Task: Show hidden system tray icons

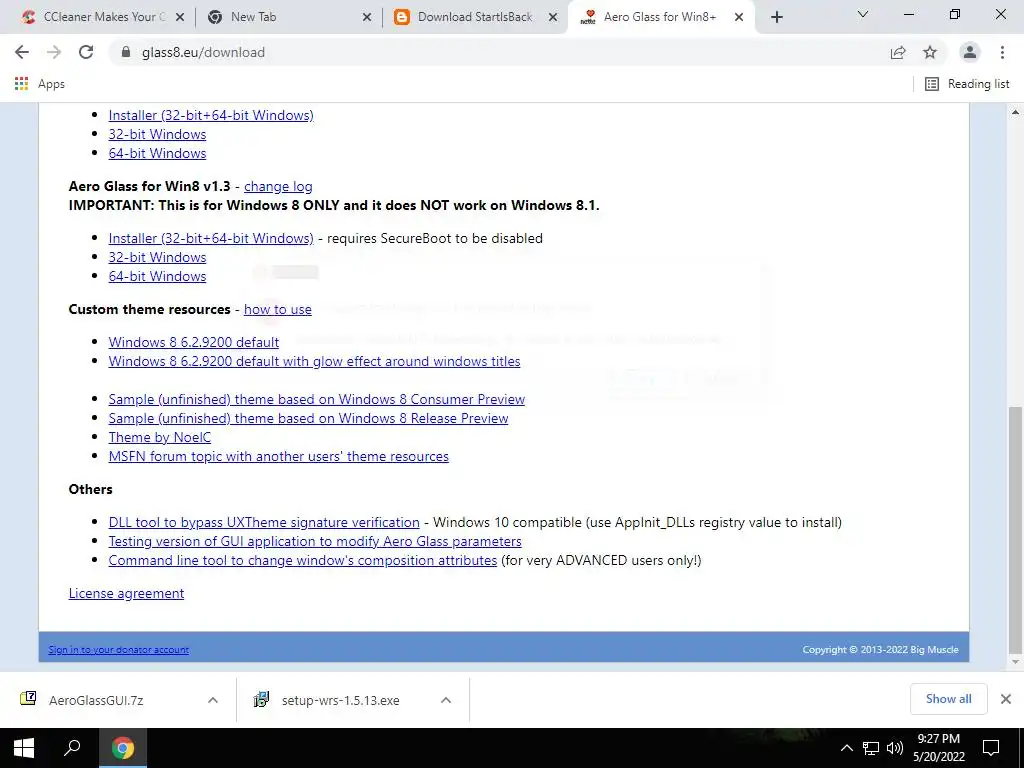Action: [x=846, y=748]
